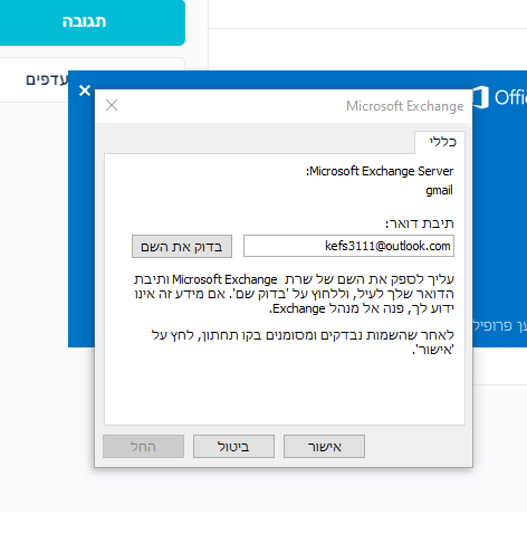Click the Office logo icon
The height and width of the screenshot is (534, 527).
point(481,97)
